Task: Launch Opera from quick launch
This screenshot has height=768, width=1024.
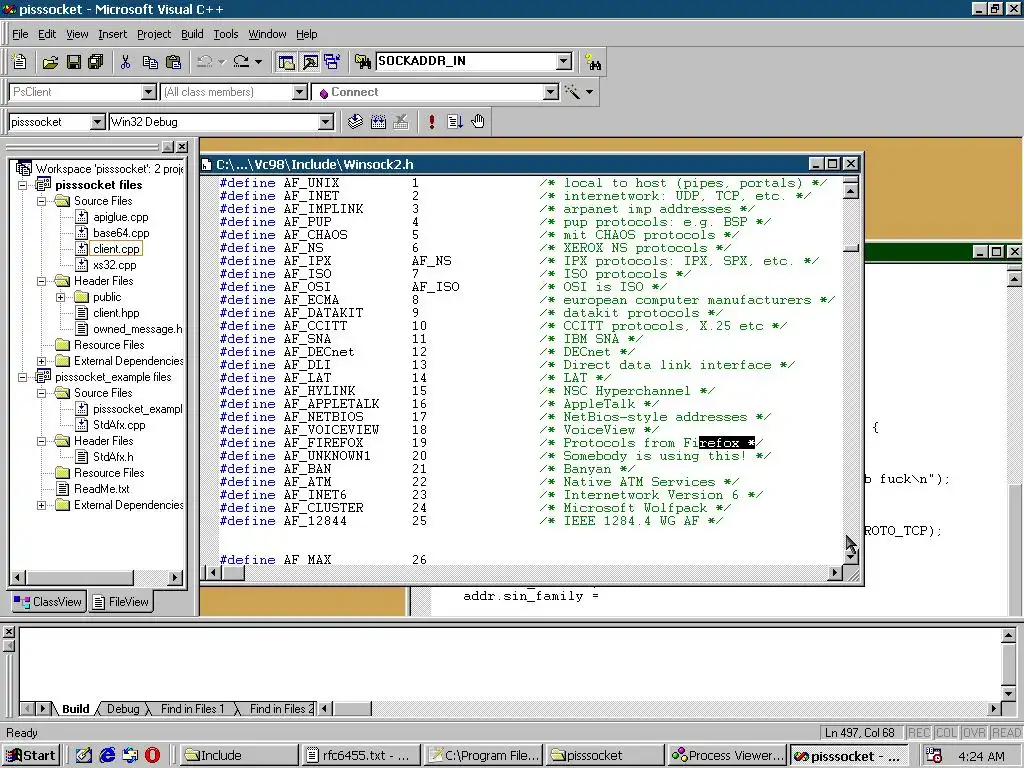Action: 152,756
